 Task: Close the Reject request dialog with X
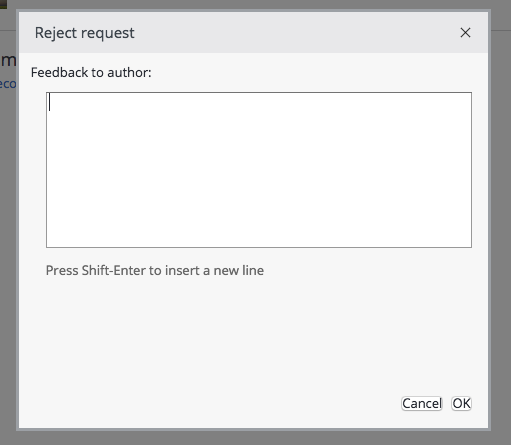tap(465, 33)
